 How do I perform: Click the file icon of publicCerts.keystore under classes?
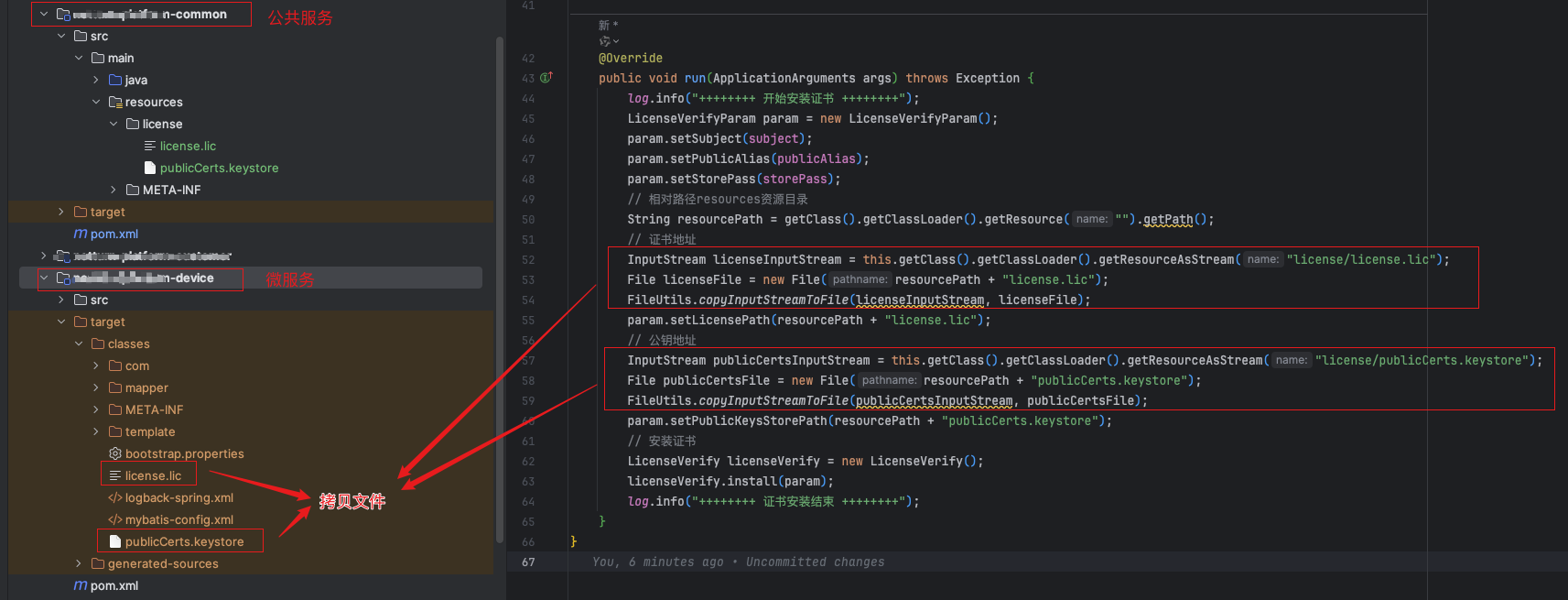pyautogui.click(x=115, y=541)
